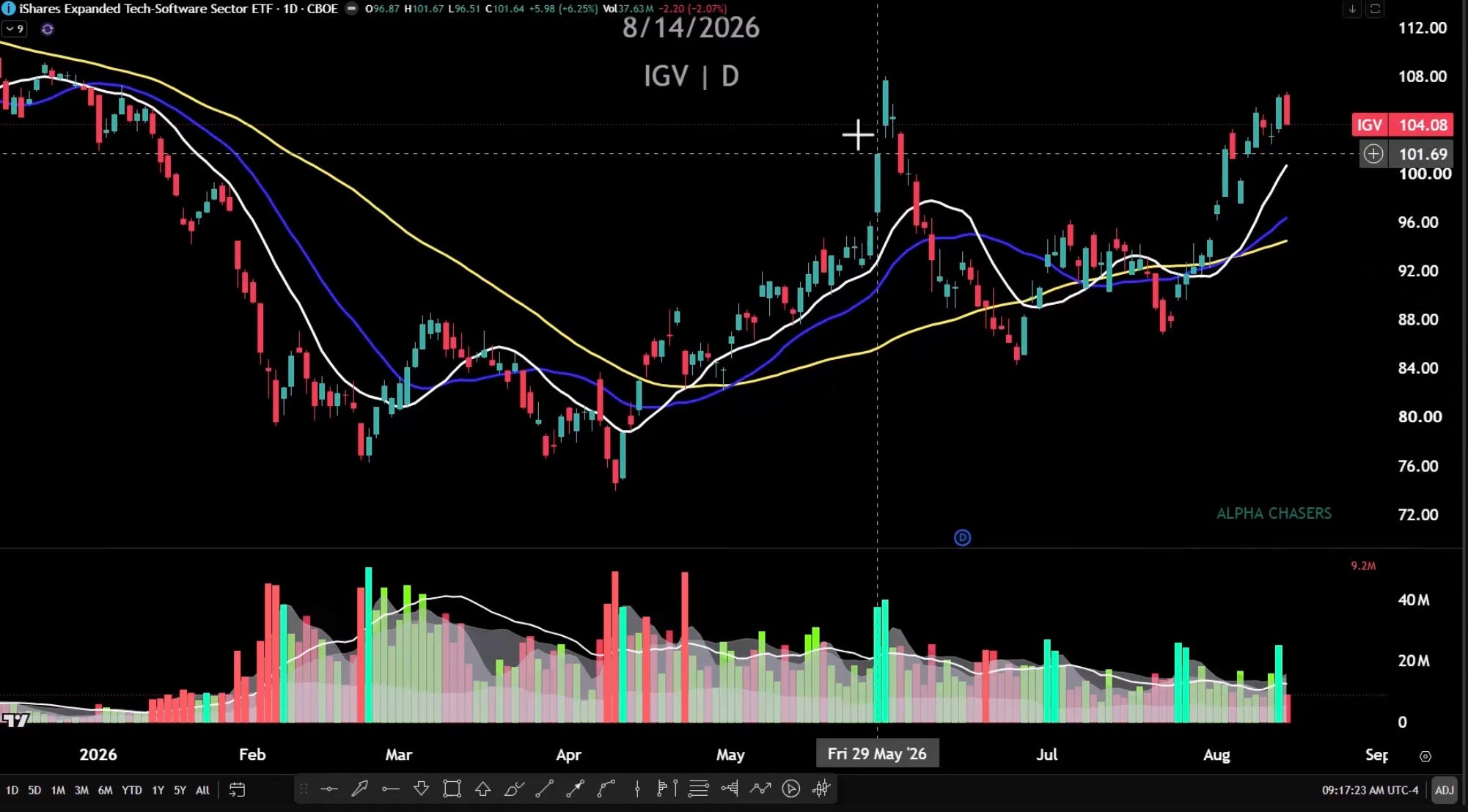Select the All time range
Image resolution: width=1468 pixels, height=812 pixels.
click(202, 790)
